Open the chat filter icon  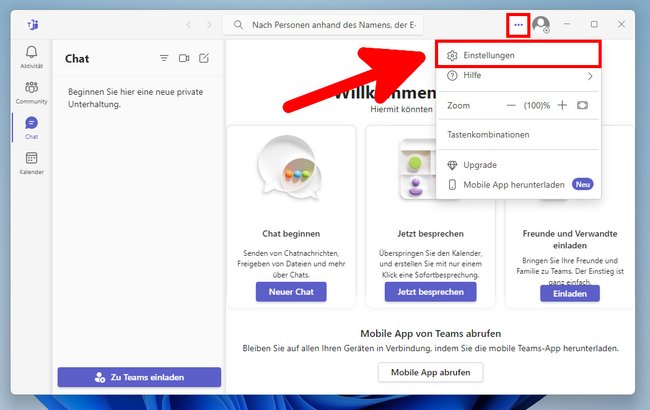pos(164,58)
